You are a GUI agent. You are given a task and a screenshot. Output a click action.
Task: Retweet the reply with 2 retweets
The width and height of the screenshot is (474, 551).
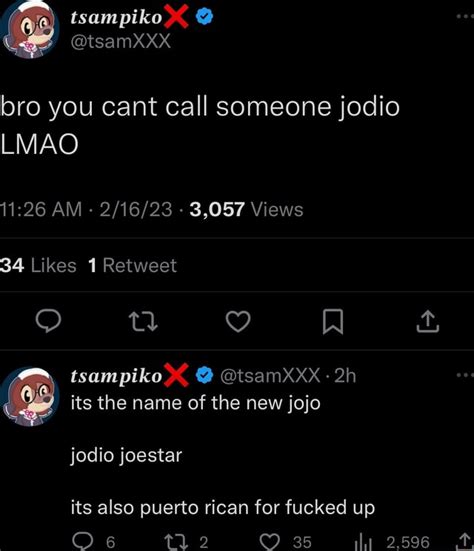pos(187,542)
